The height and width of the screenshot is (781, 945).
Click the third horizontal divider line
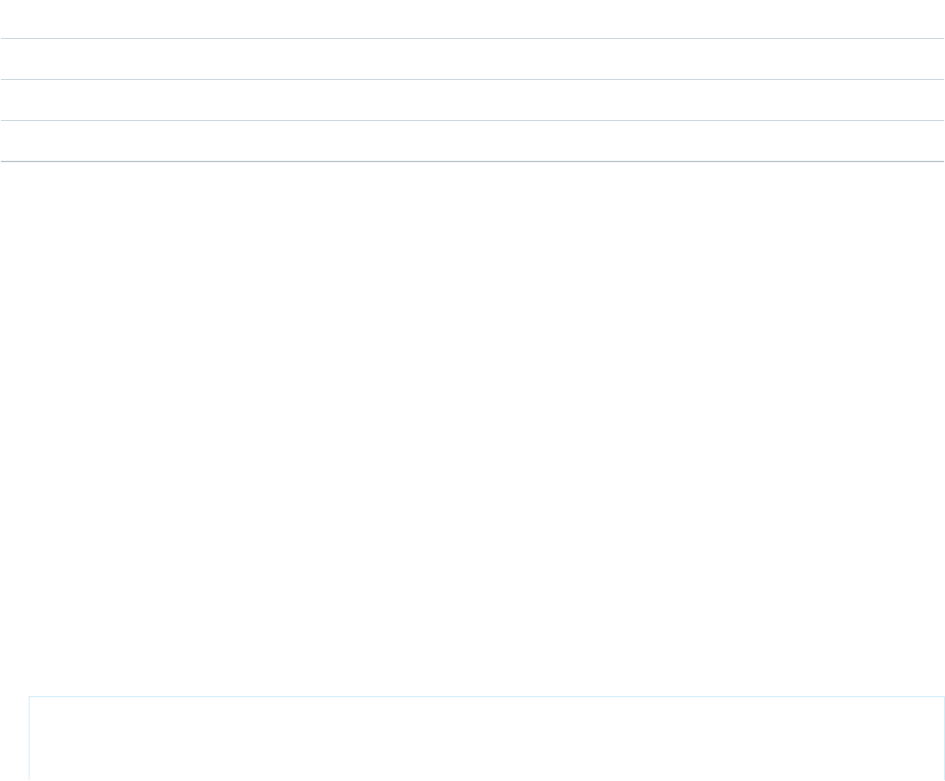tap(472, 121)
